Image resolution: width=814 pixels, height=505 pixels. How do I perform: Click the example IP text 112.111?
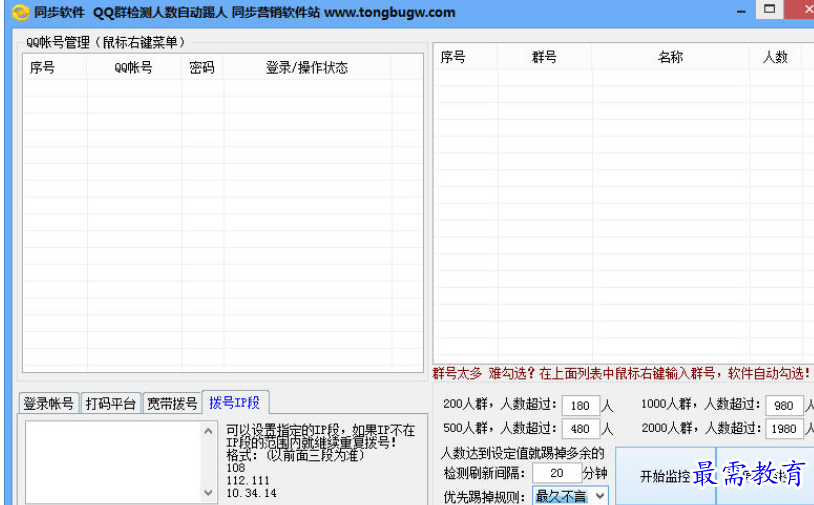pos(248,480)
